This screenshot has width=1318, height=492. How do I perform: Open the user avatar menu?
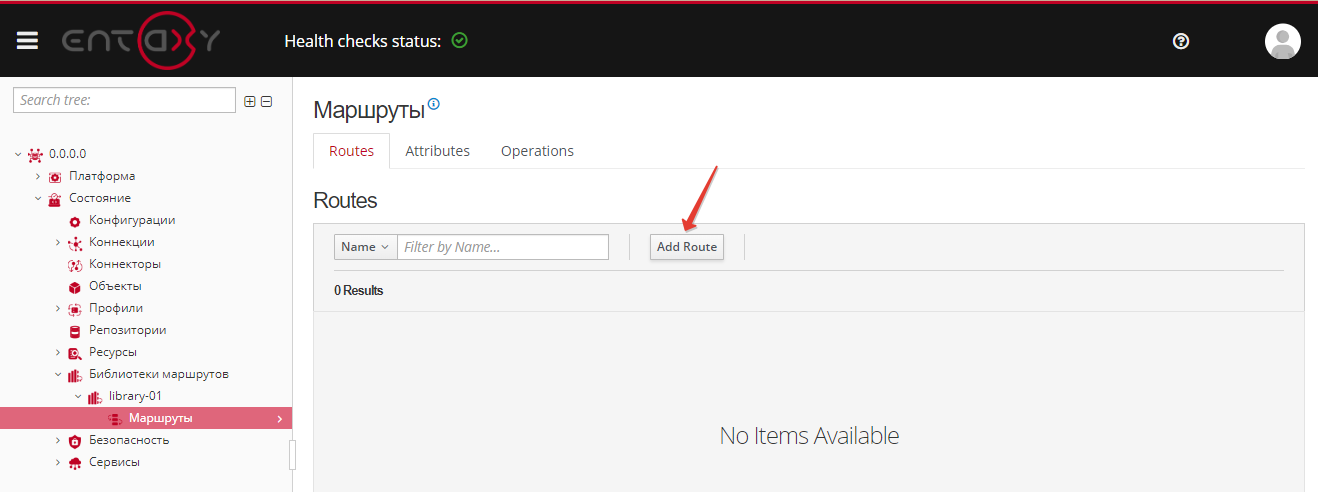[x=1283, y=41]
